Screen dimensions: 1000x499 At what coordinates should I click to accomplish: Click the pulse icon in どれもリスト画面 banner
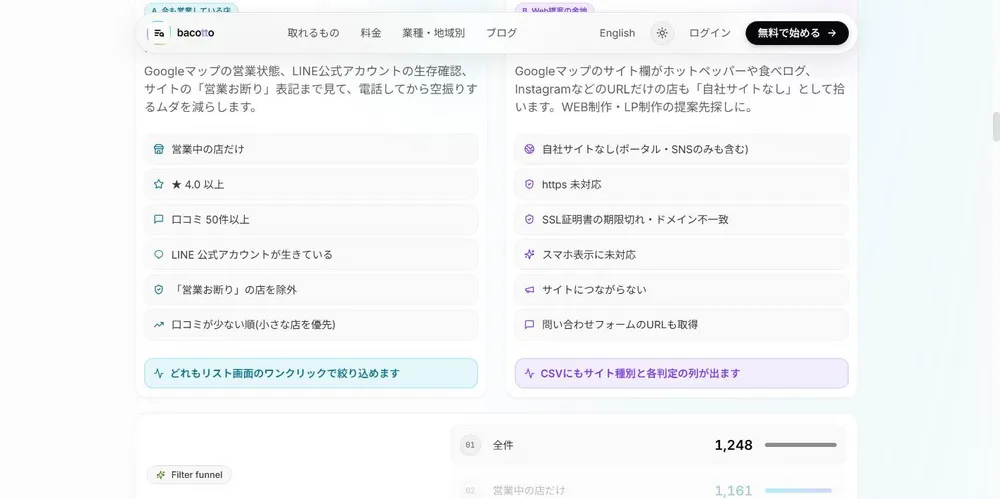coord(159,373)
